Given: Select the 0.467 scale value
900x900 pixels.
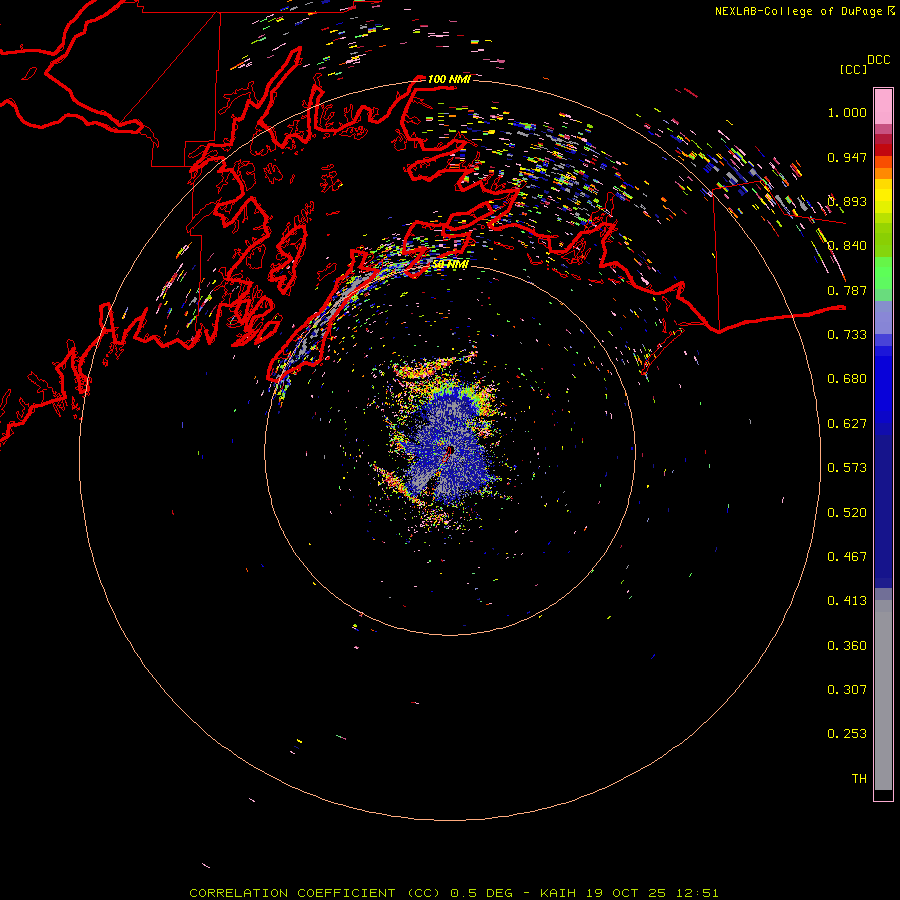Looking at the screenshot, I should pos(847,557).
